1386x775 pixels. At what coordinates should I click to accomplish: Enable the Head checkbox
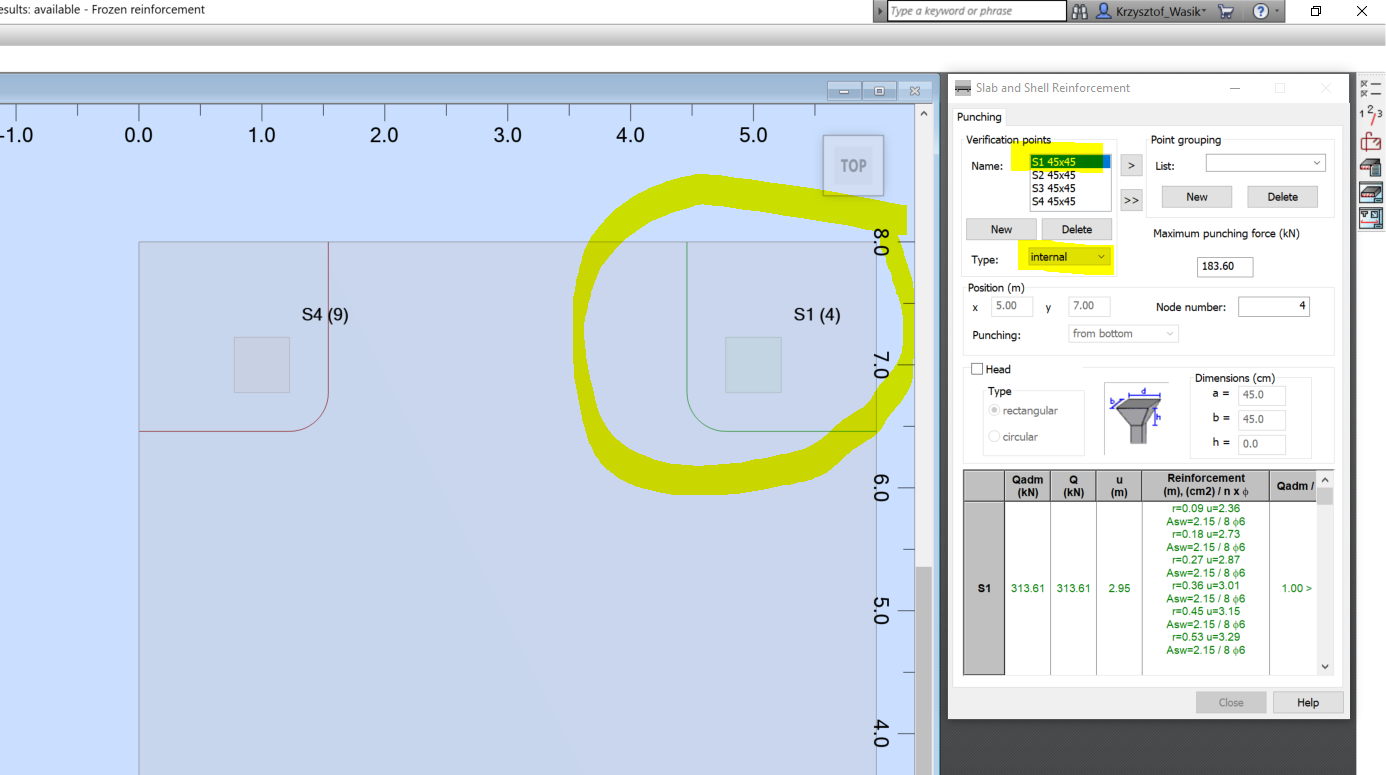[977, 369]
